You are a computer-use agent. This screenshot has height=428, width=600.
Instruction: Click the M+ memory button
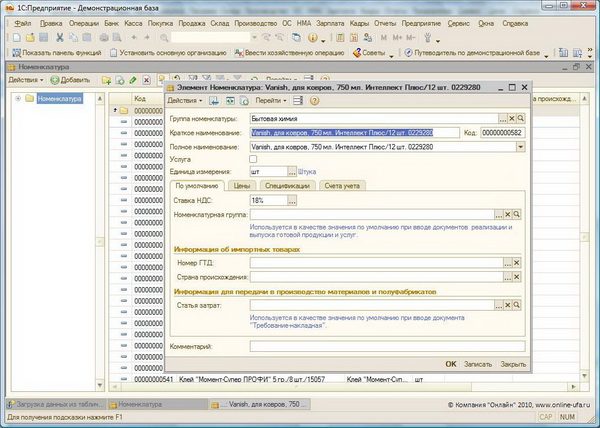[x=398, y=37]
